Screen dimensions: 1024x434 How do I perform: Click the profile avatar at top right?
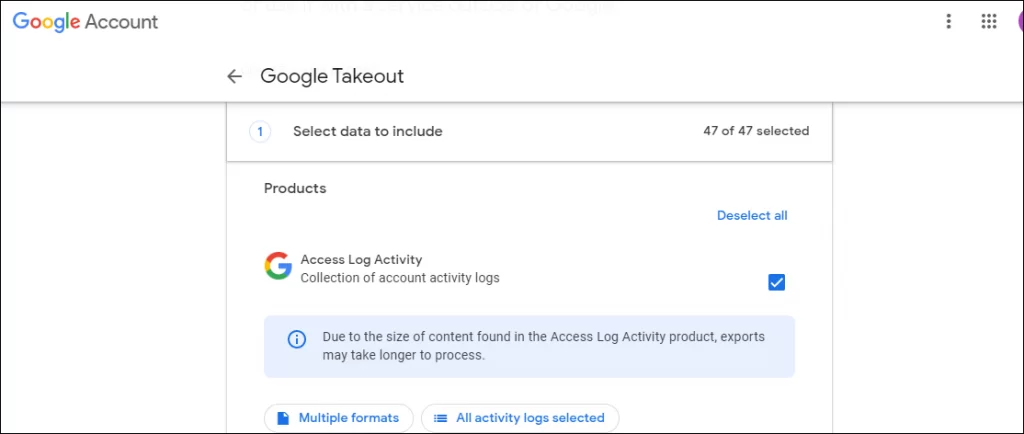point(1020,22)
